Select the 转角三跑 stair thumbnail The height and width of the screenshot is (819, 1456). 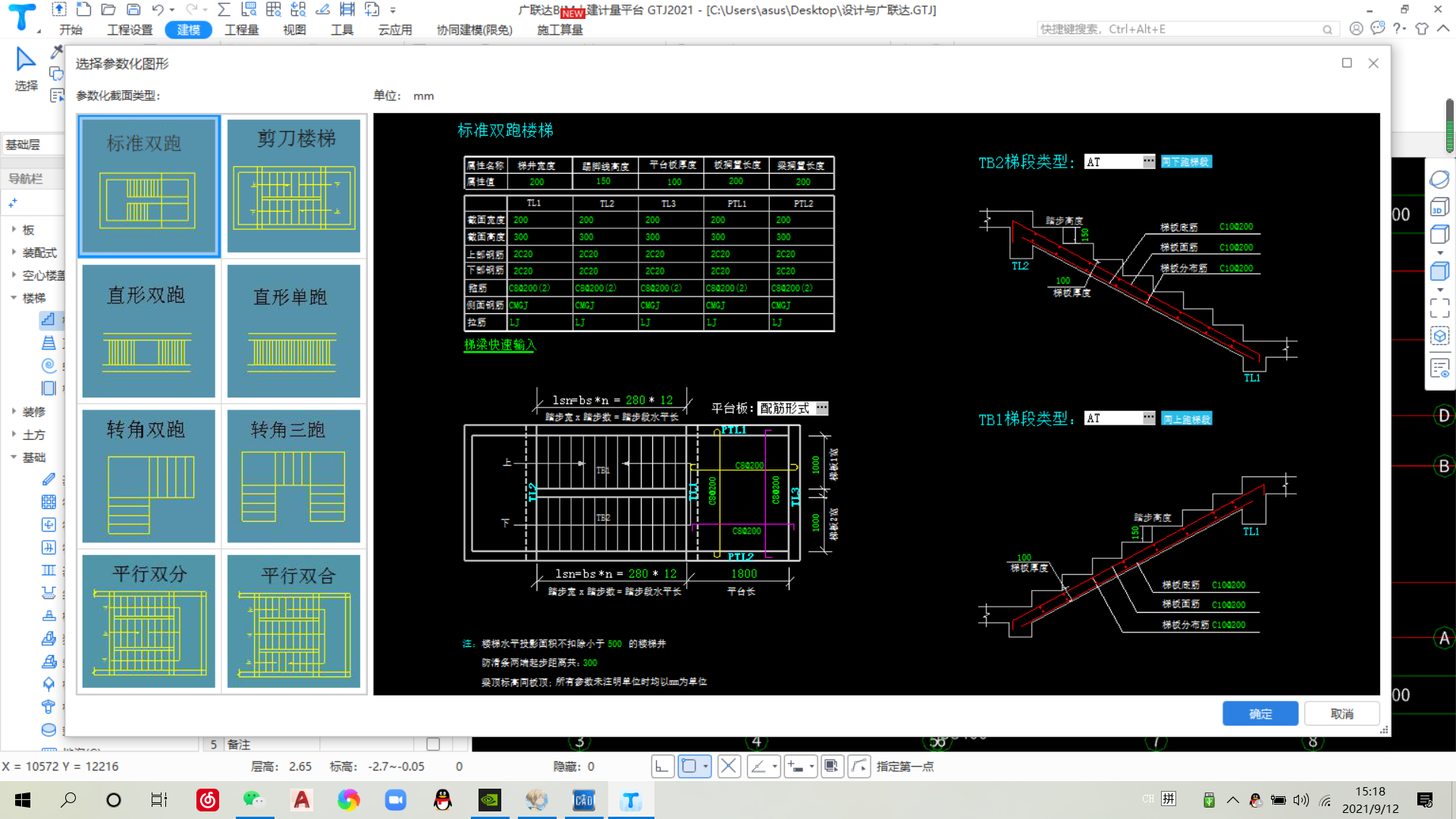293,475
